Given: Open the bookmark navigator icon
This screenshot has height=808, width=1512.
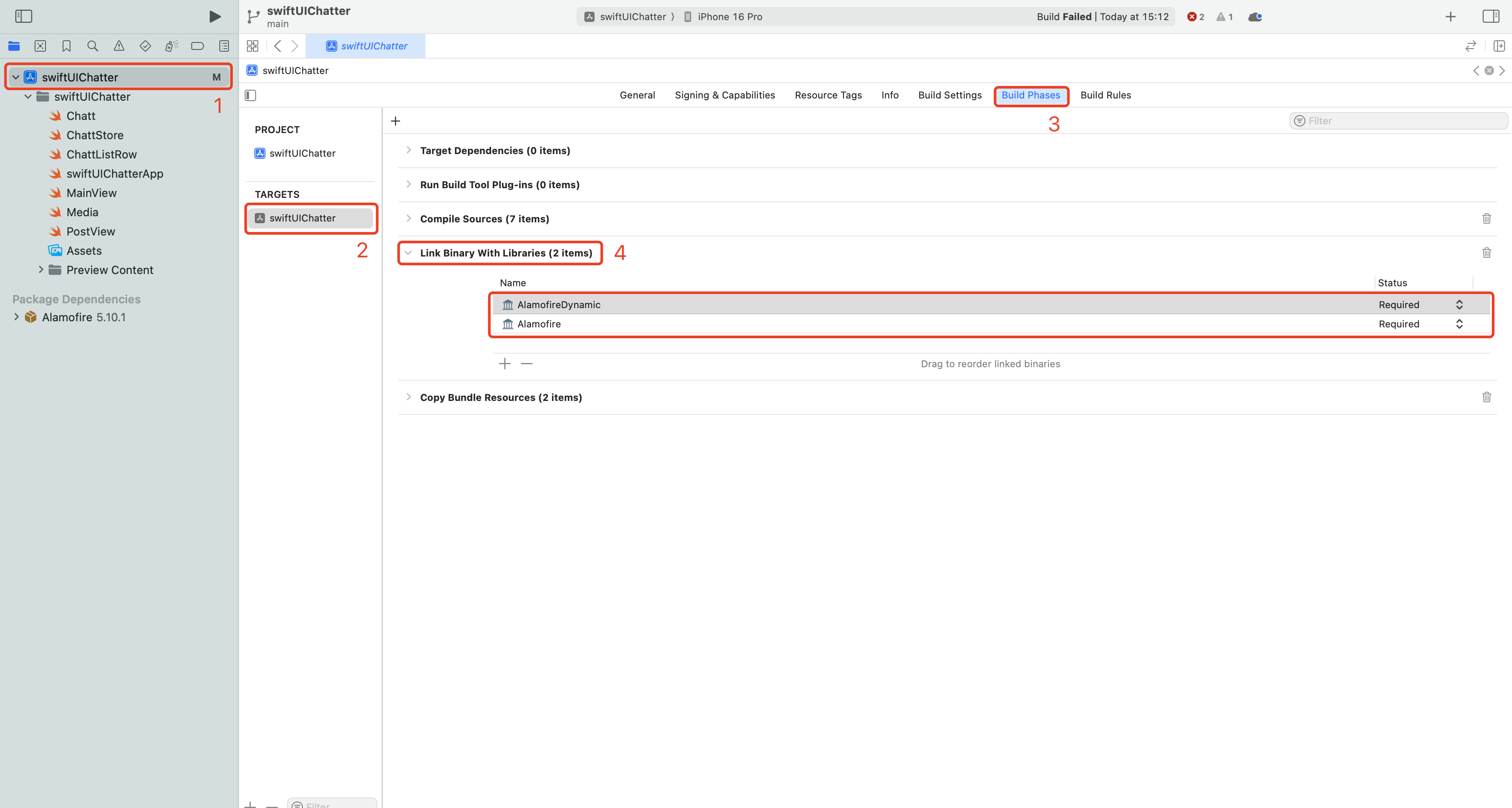Looking at the screenshot, I should [x=67, y=46].
